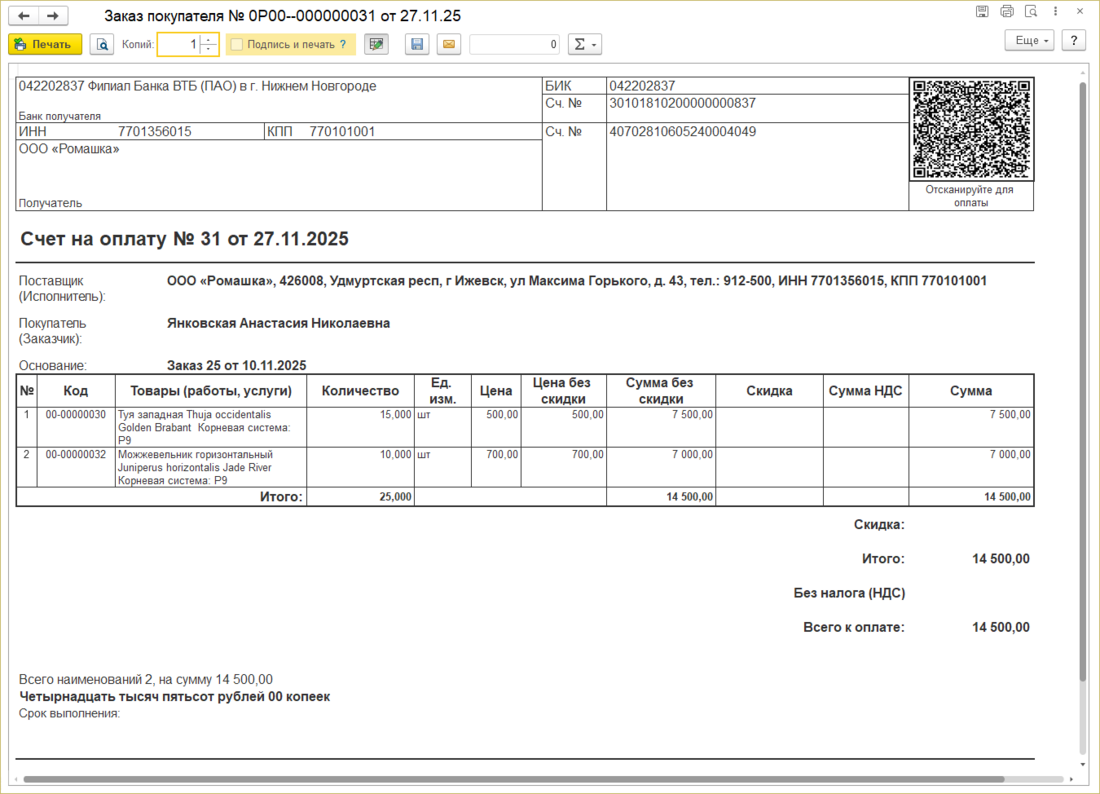Click the Копий input field
The width and height of the screenshot is (1100, 794).
pos(178,44)
